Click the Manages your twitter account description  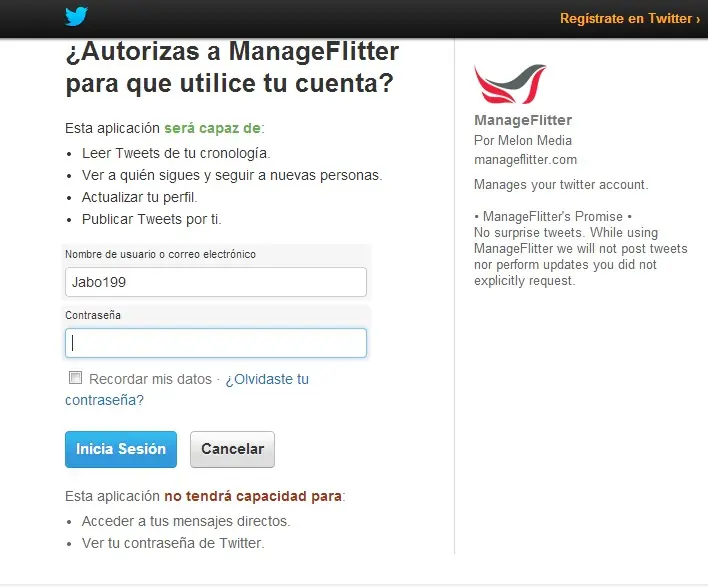[561, 185]
